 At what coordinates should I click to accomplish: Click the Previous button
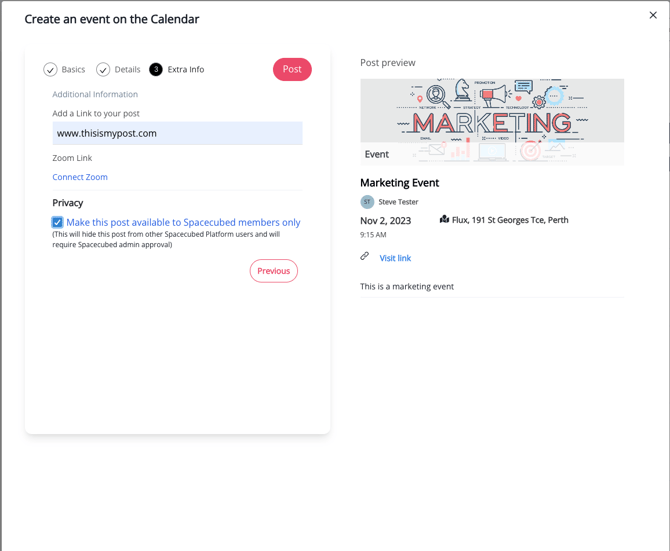click(x=273, y=271)
